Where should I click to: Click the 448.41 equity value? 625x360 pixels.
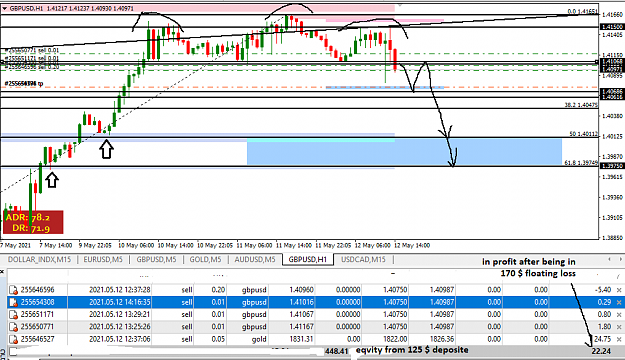tap(337, 351)
